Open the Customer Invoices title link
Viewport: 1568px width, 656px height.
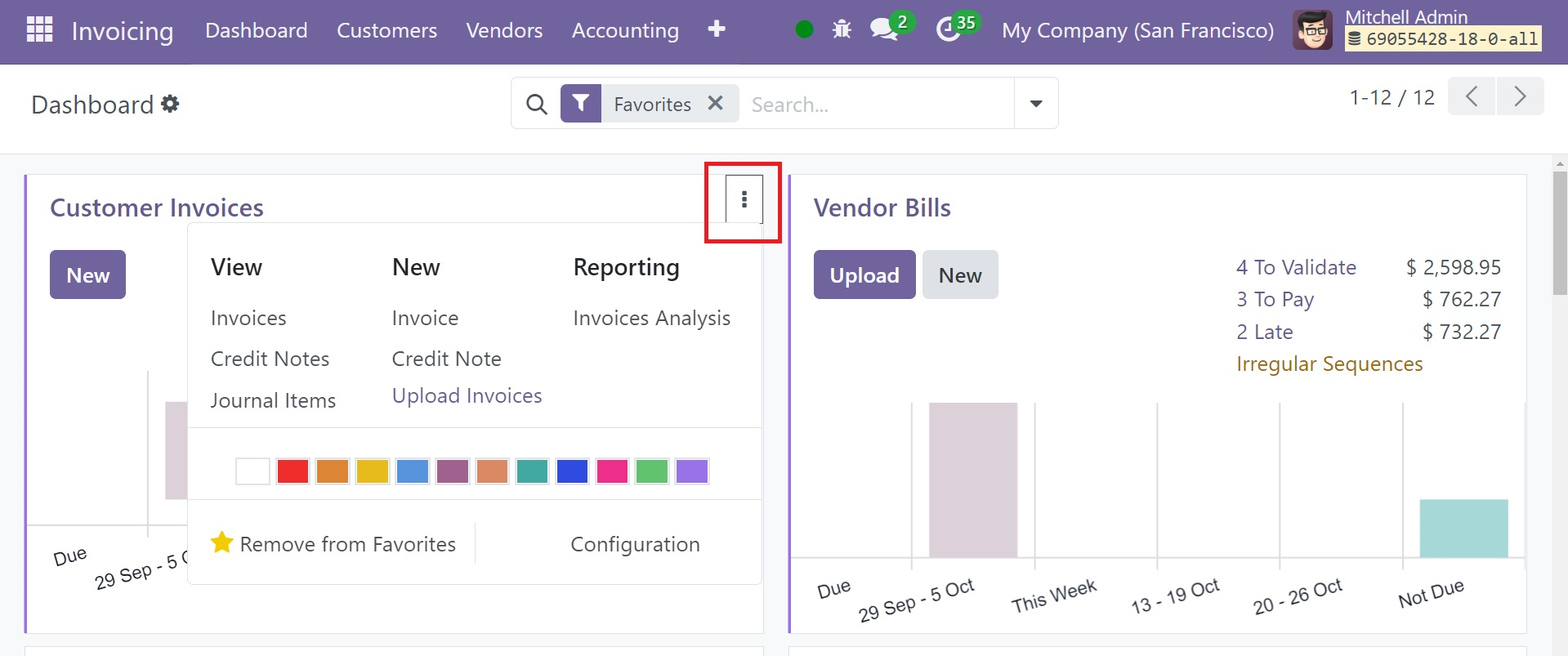tap(157, 208)
